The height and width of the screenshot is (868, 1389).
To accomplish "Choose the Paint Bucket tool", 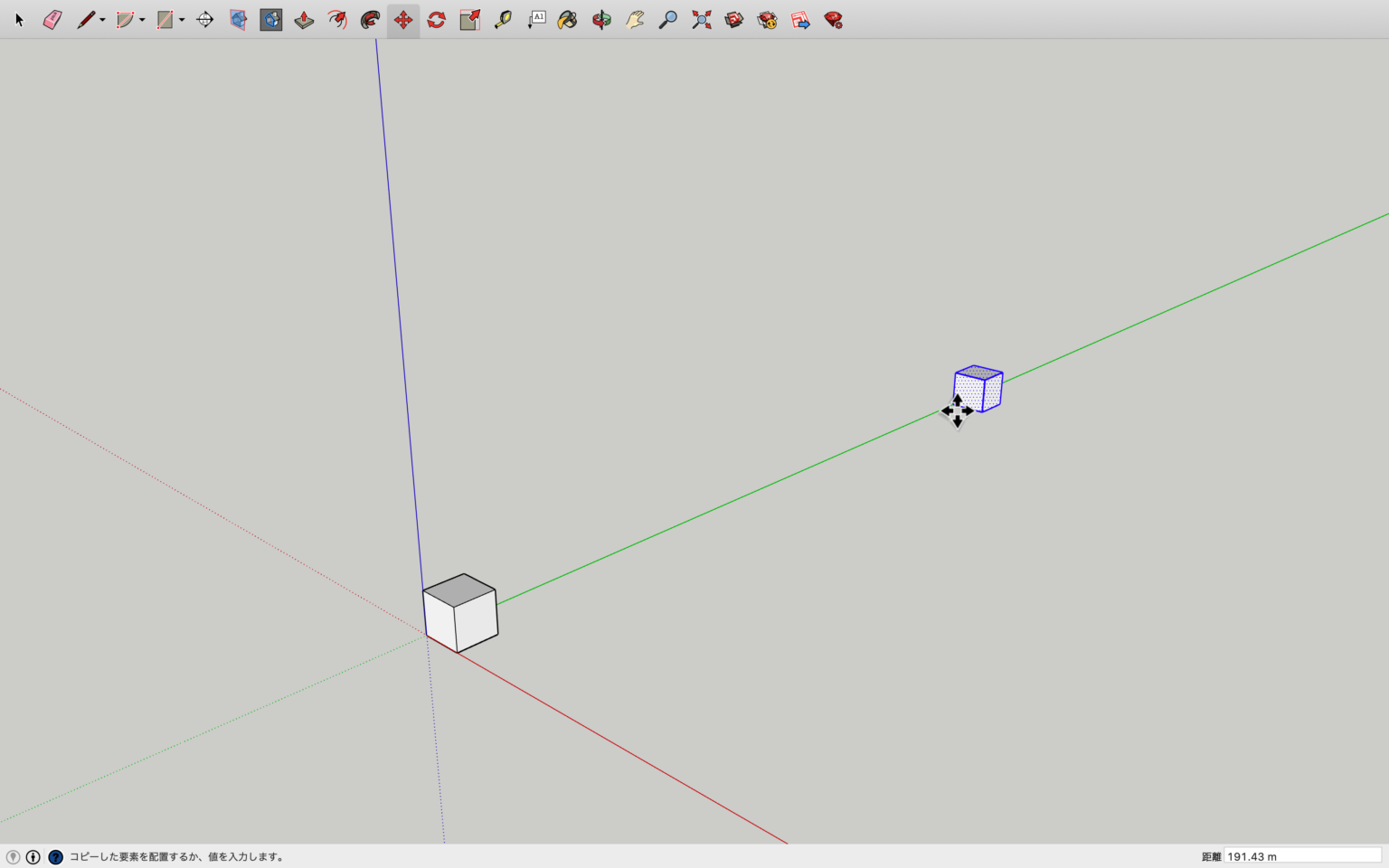I will coord(567,20).
